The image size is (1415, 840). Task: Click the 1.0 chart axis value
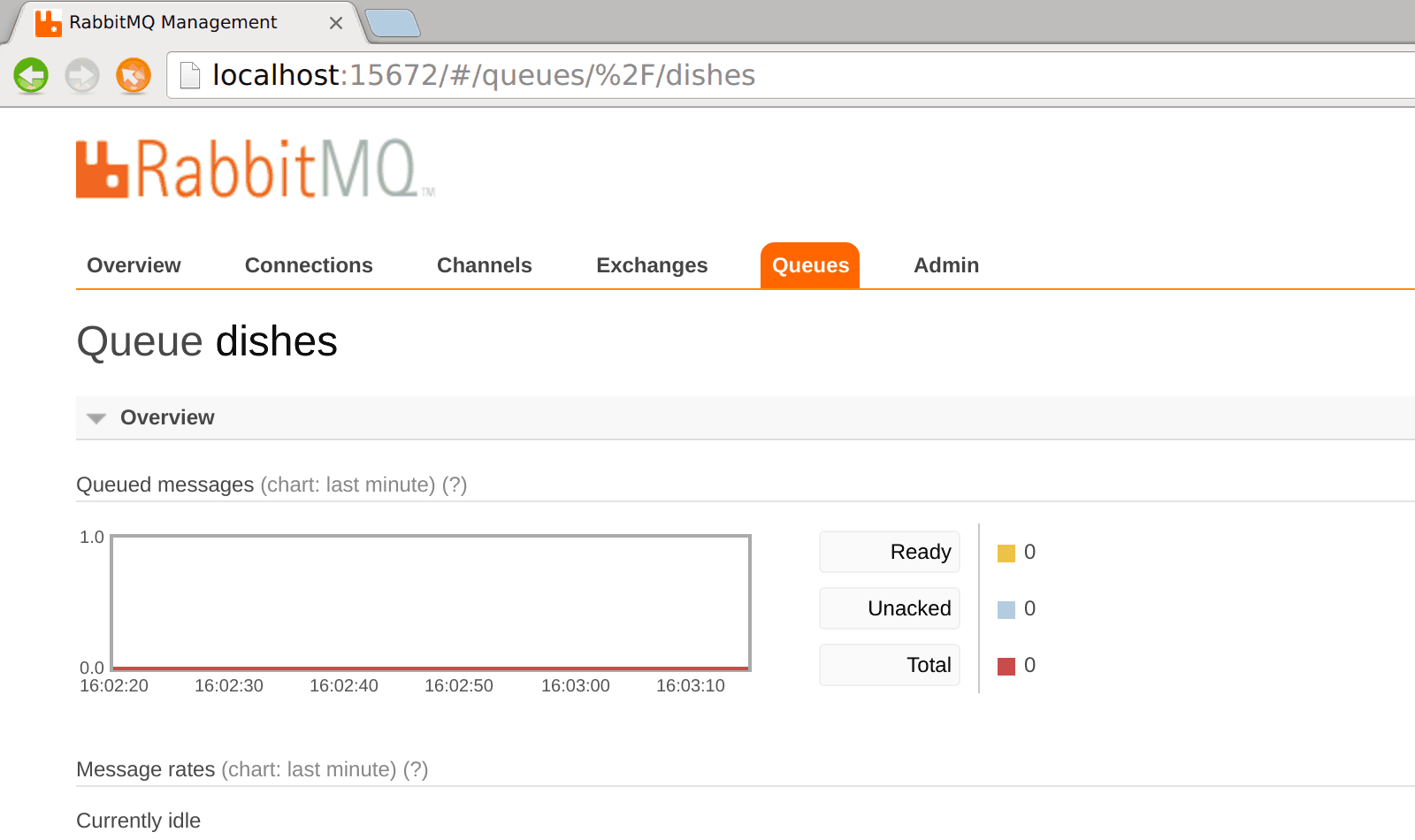click(x=92, y=538)
